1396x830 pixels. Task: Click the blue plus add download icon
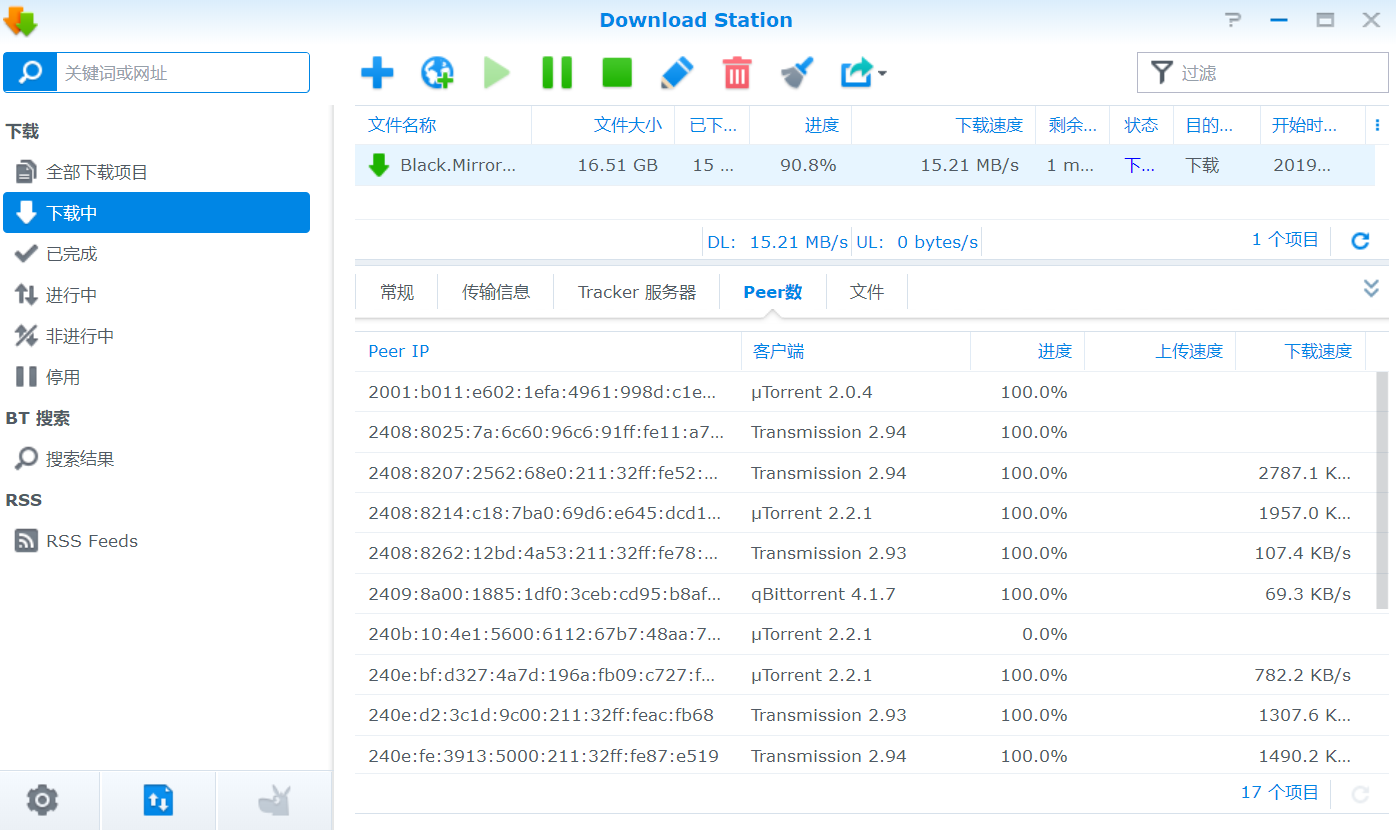point(377,73)
